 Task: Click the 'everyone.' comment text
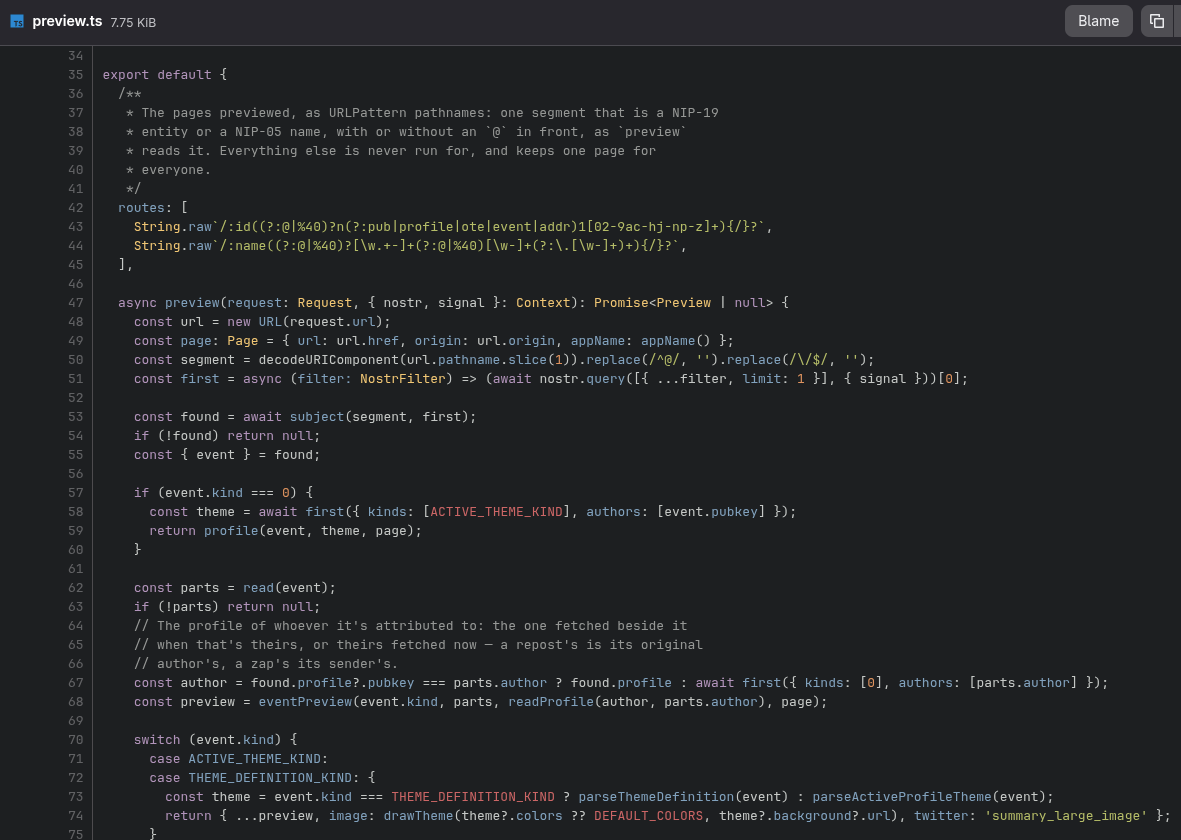click(x=176, y=170)
